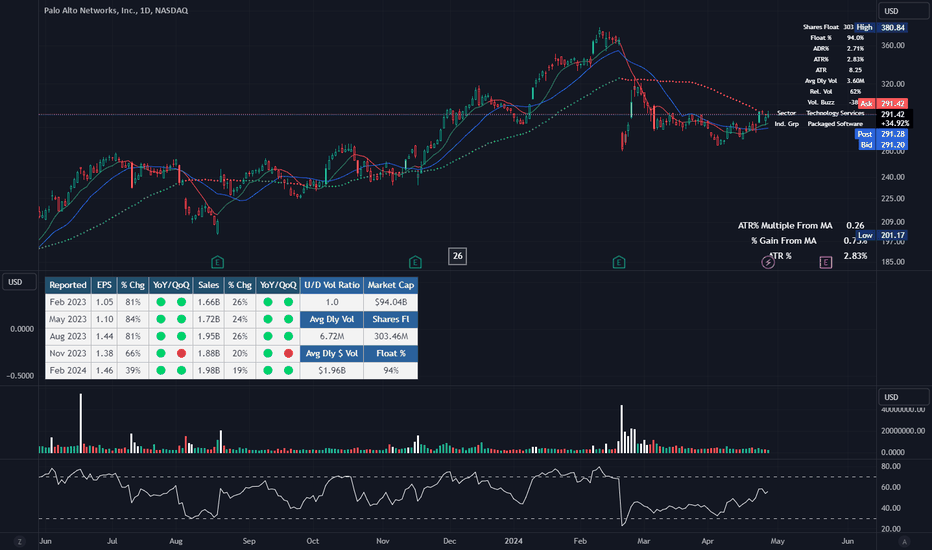Open the USD selector beside the earnings table pane
This screenshot has width=932, height=550.
[x=20, y=282]
